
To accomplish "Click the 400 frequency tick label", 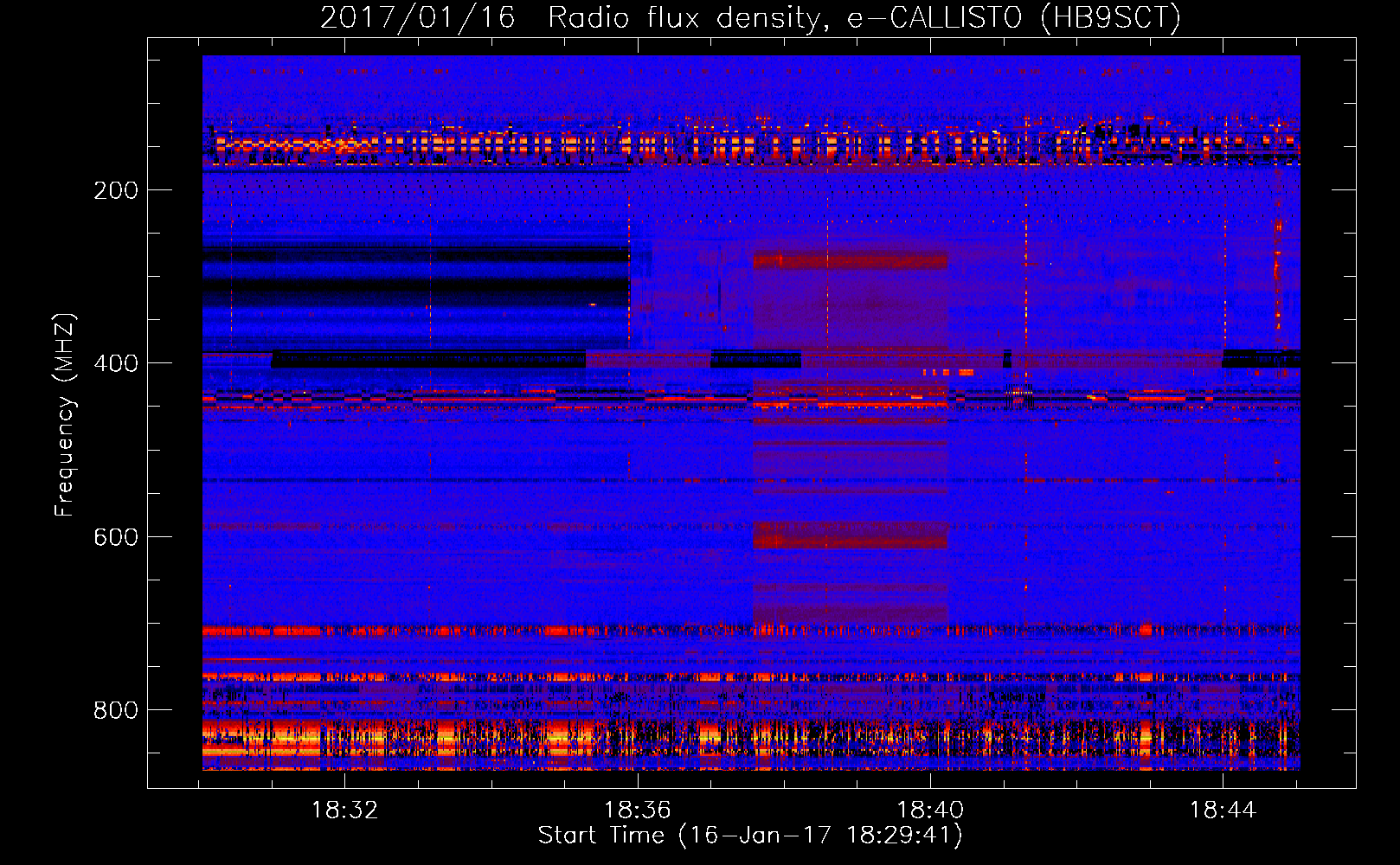I will point(116,363).
